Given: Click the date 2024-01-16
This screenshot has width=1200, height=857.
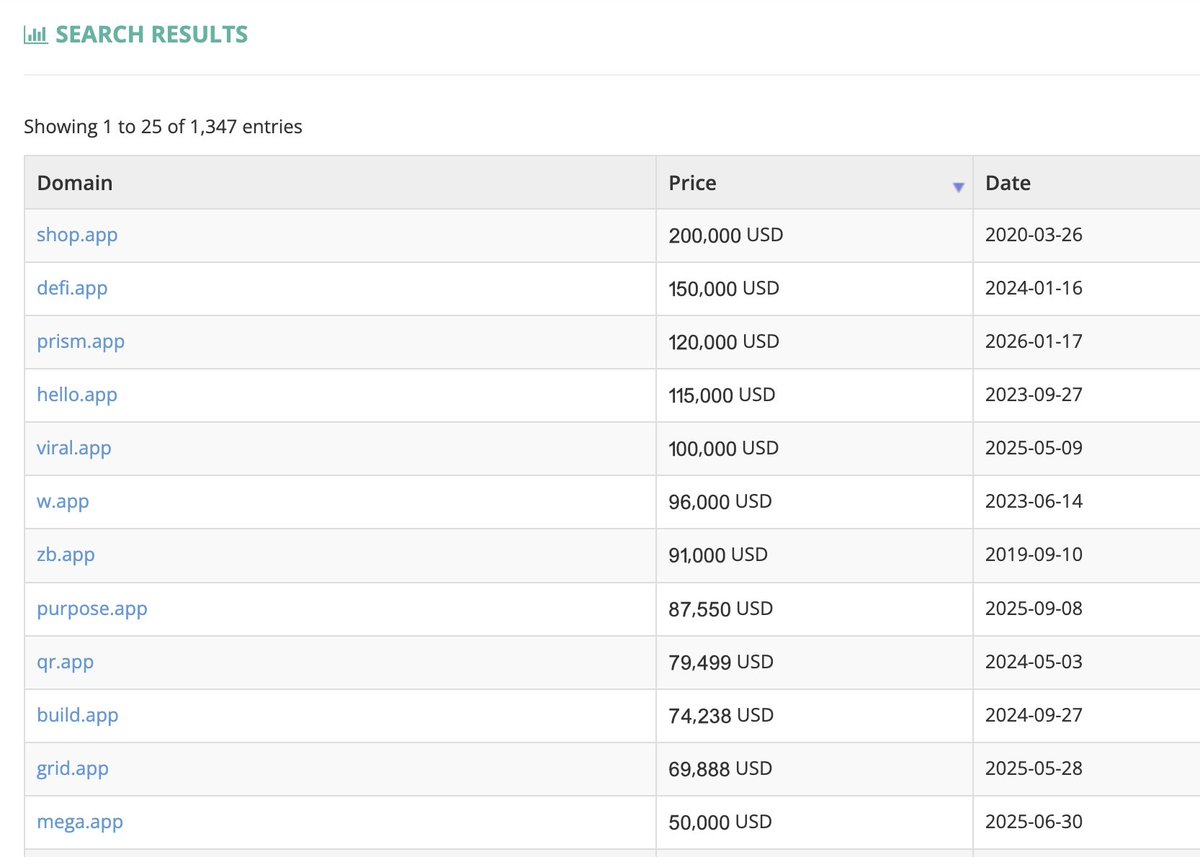Looking at the screenshot, I should click(1034, 288).
